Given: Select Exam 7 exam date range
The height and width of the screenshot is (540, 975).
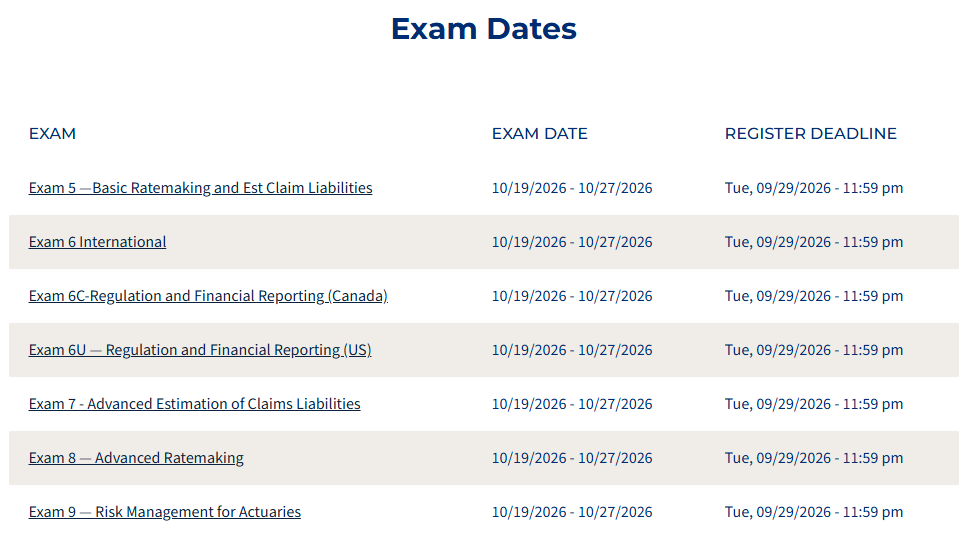Looking at the screenshot, I should coord(572,404).
